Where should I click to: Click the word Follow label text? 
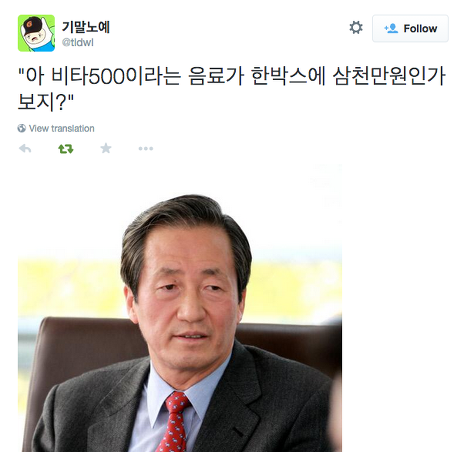click(420, 29)
